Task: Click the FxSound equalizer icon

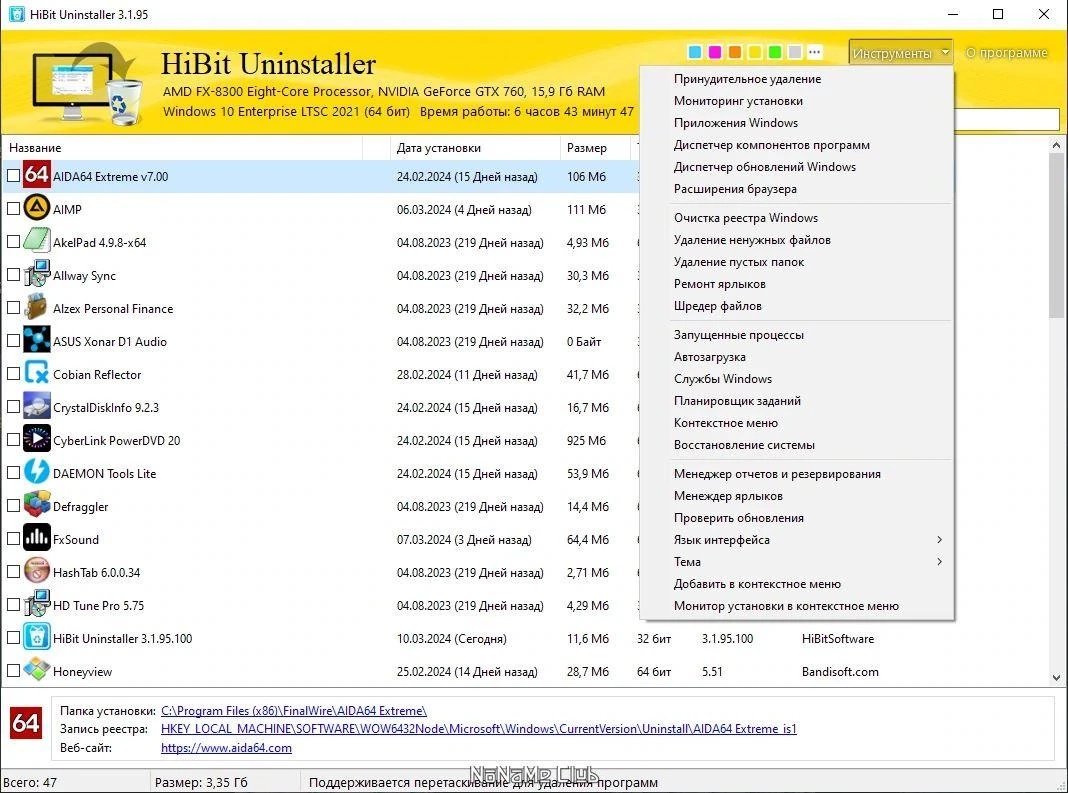Action: 36,538
